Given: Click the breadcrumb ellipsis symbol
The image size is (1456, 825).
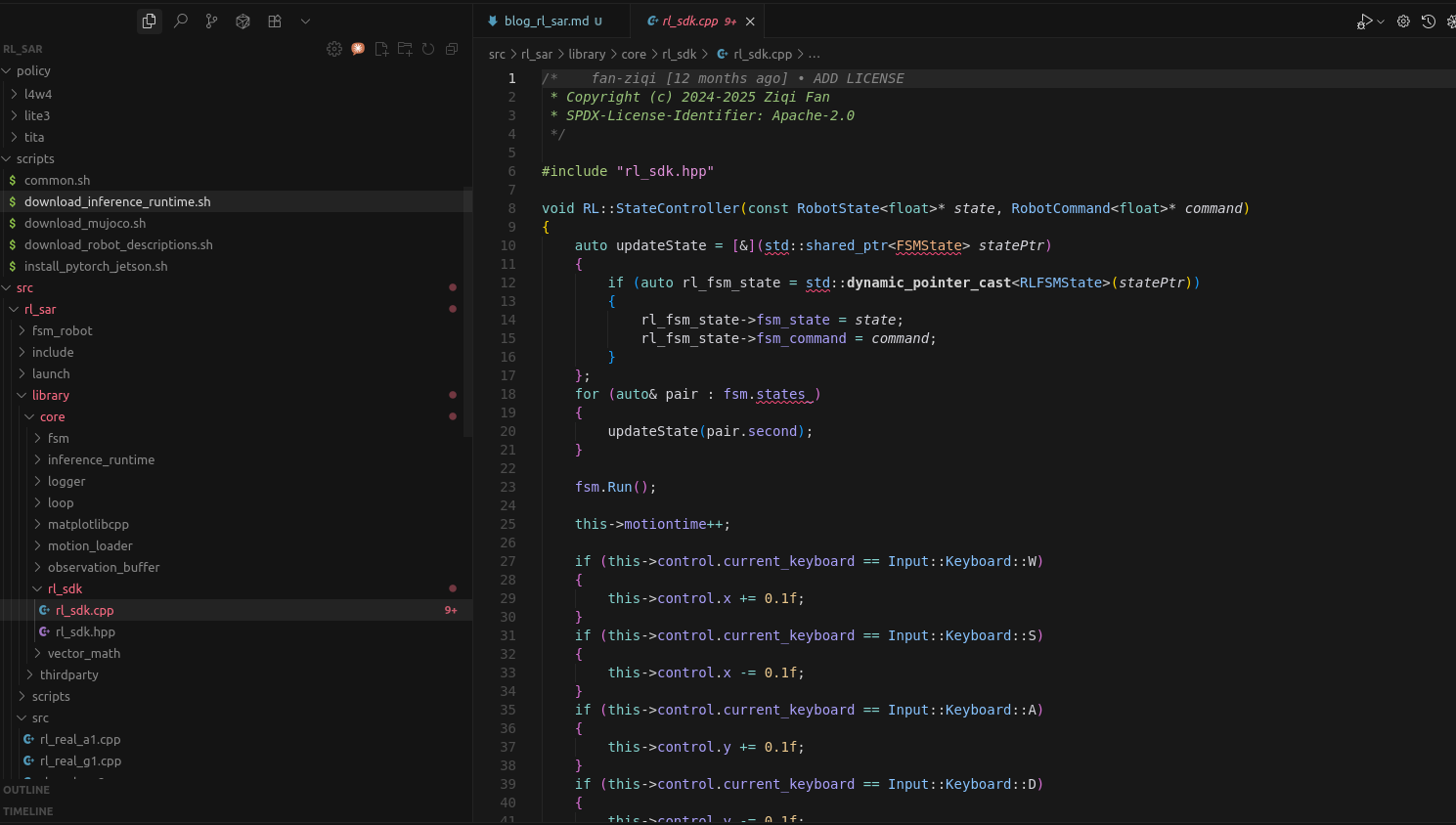Looking at the screenshot, I should pyautogui.click(x=814, y=55).
